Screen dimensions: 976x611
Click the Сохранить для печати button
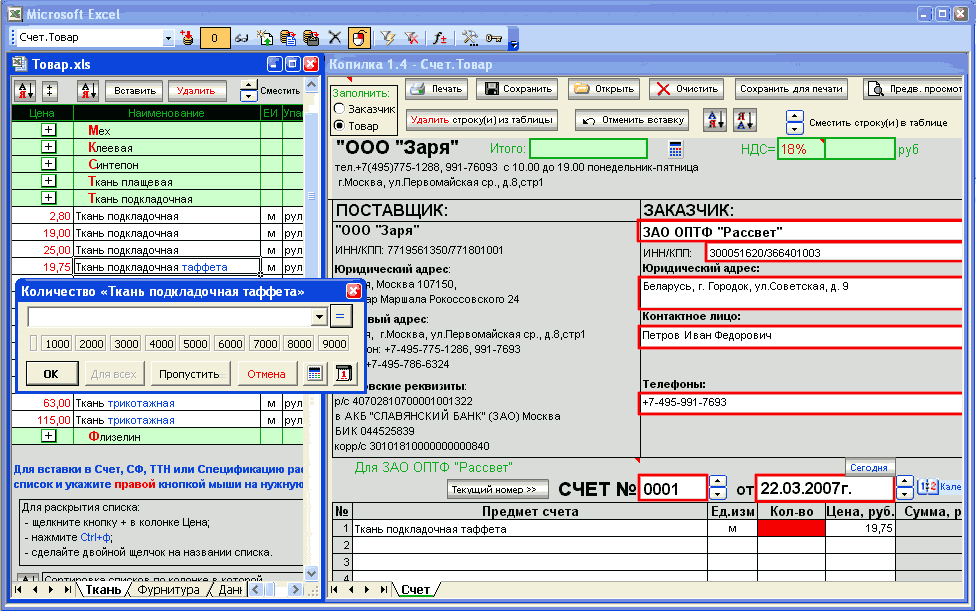pyautogui.click(x=791, y=88)
